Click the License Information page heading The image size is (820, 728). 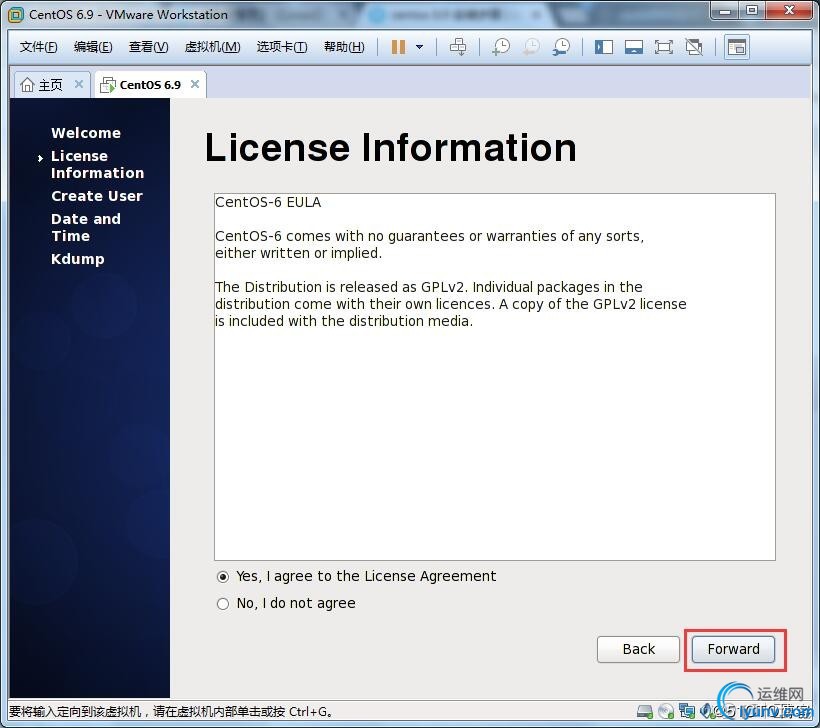tap(390, 147)
